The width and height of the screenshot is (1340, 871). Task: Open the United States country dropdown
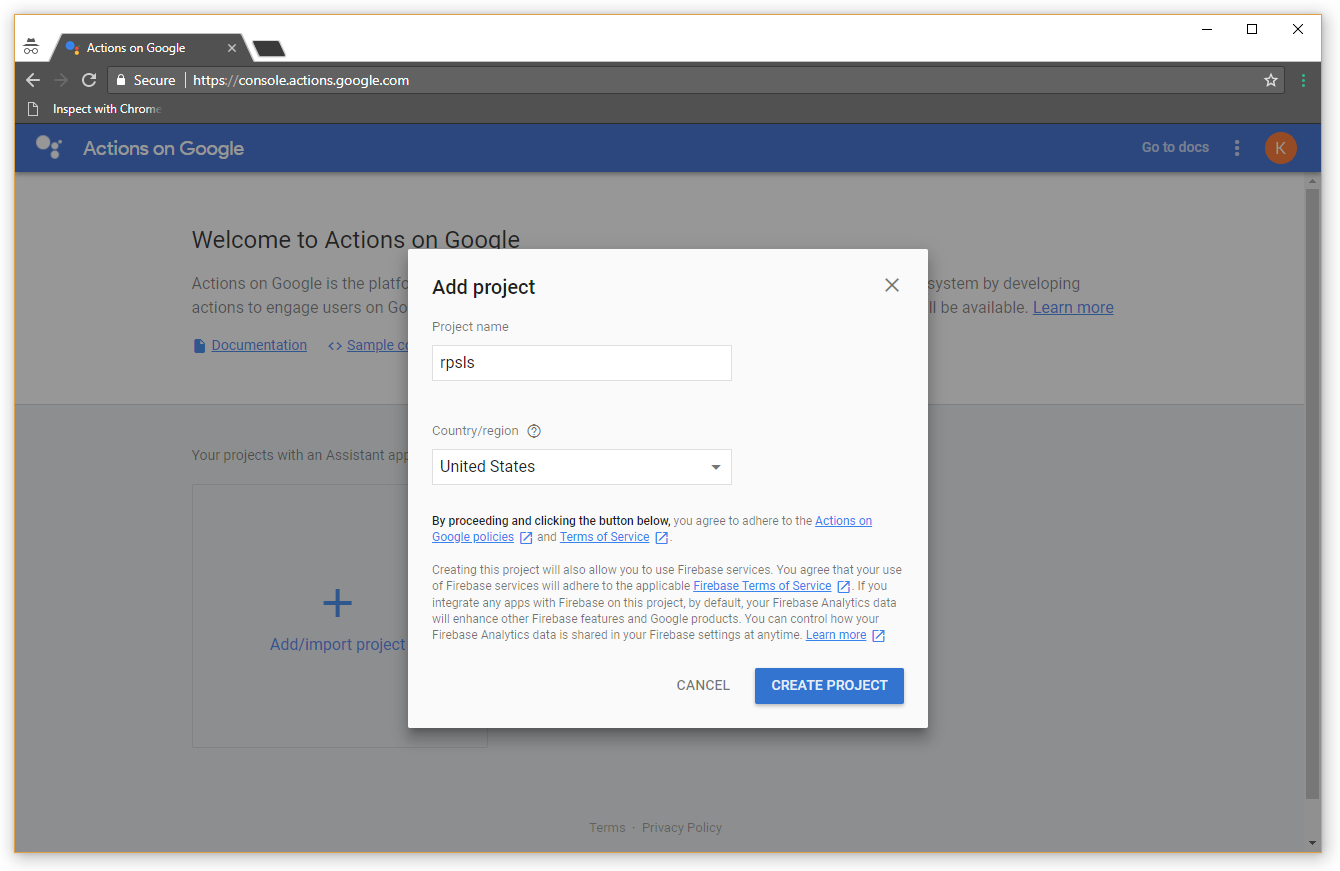[x=581, y=467]
